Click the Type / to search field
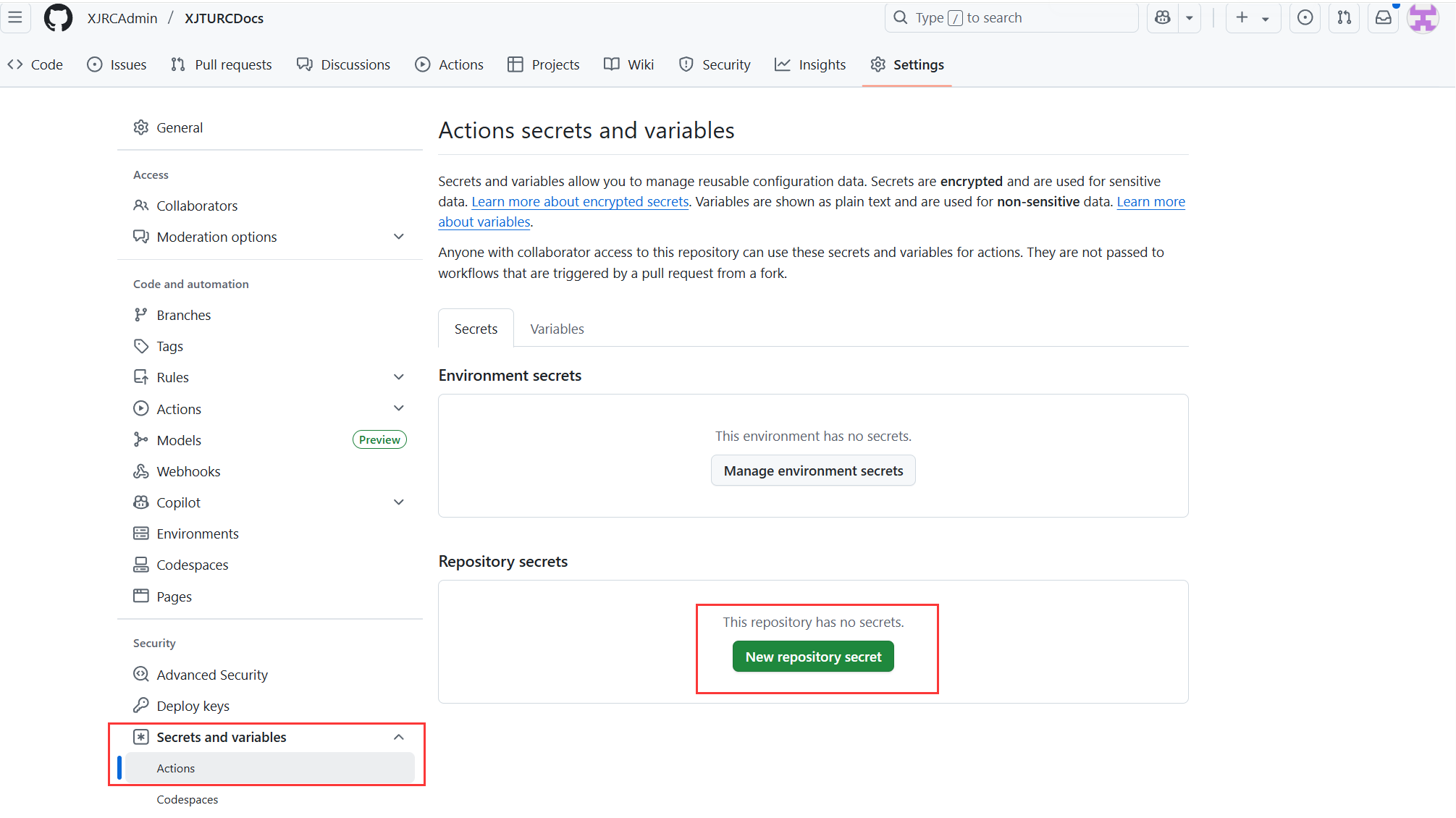Viewport: 1456px width, 818px height. (x=1011, y=18)
